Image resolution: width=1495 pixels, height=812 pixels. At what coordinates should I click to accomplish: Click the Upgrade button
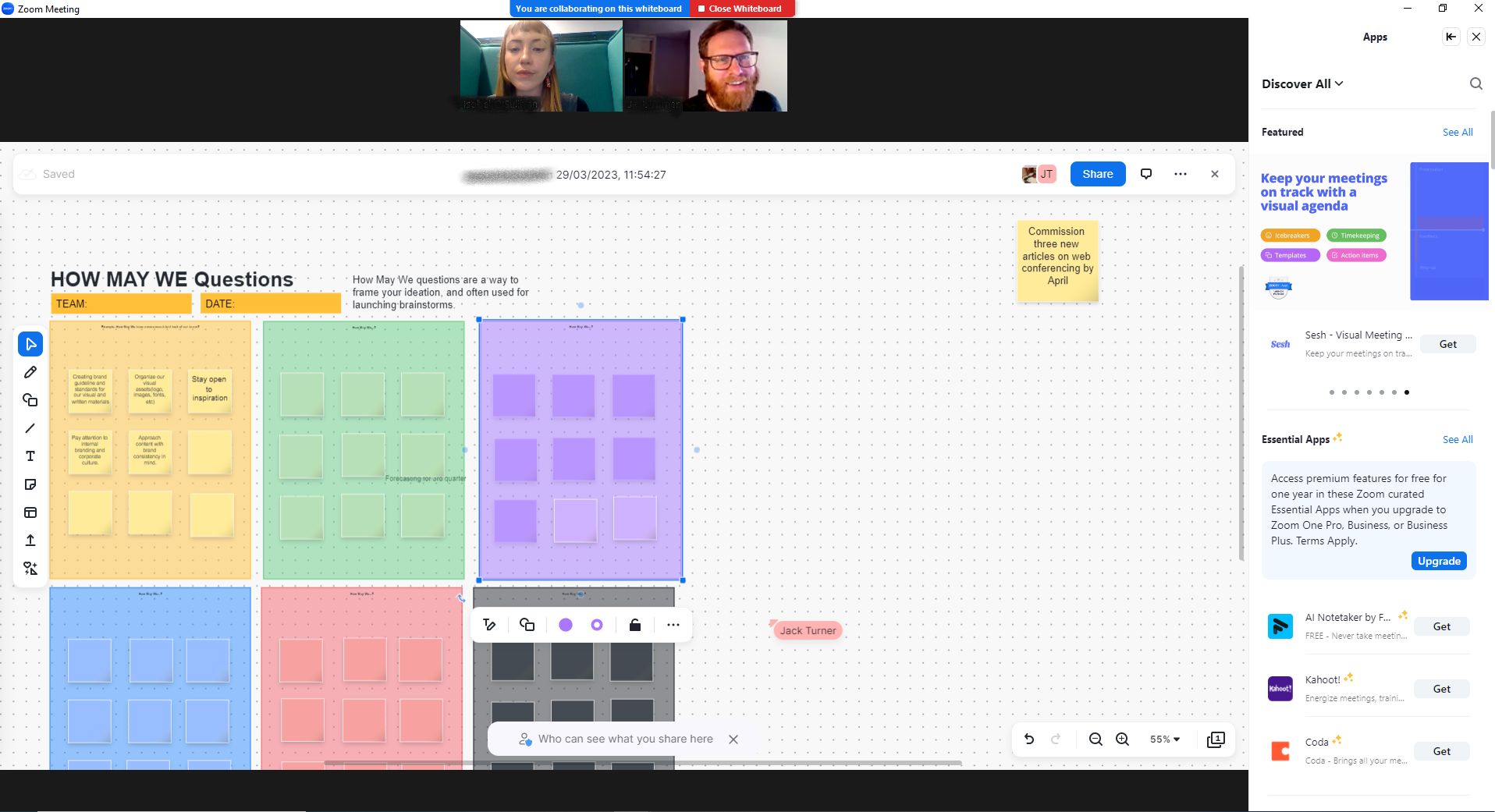(x=1439, y=561)
